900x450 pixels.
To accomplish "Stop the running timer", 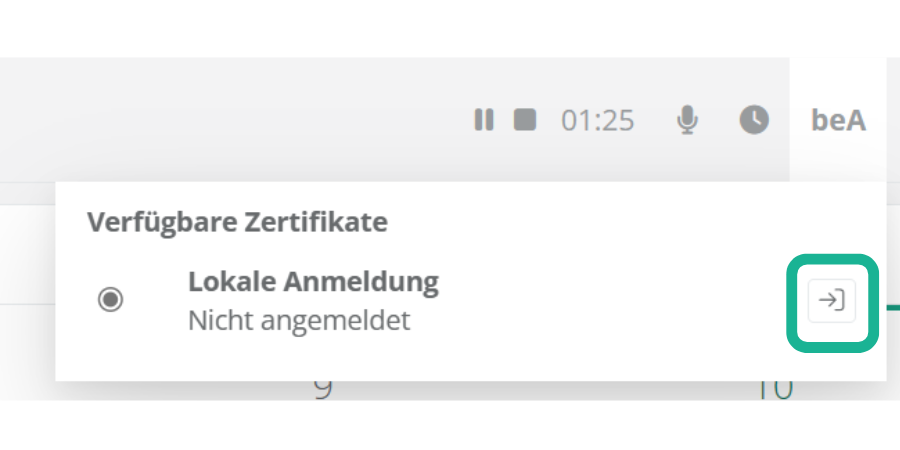I will pos(525,120).
